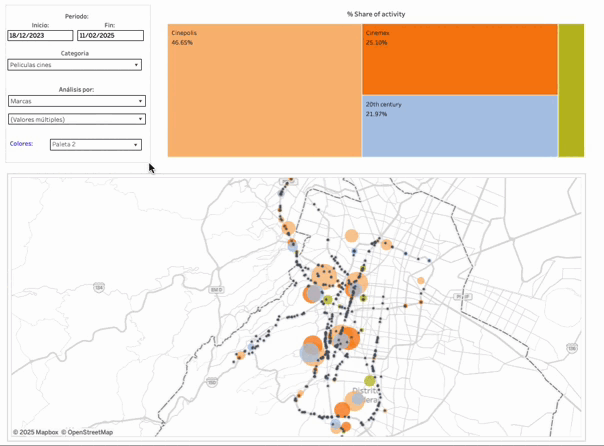The image size is (604, 446).
Task: Expand the (Valores múltiples) filter dropdown
Action: 77,119
